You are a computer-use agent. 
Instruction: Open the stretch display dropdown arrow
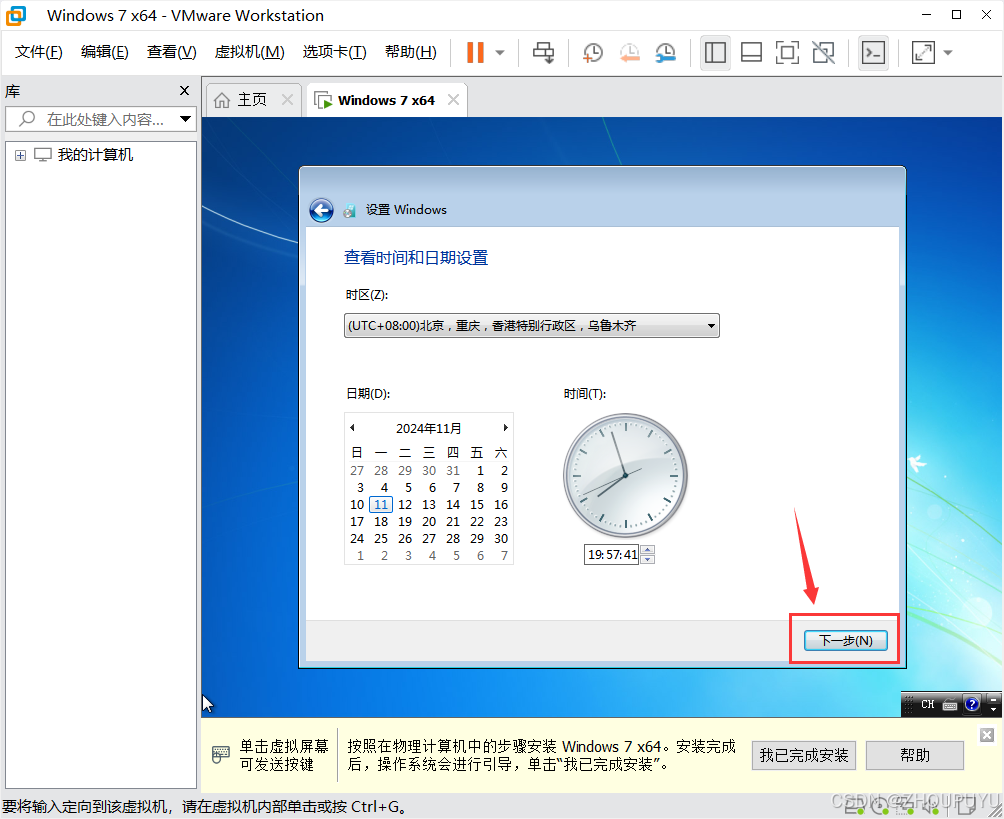[x=948, y=53]
